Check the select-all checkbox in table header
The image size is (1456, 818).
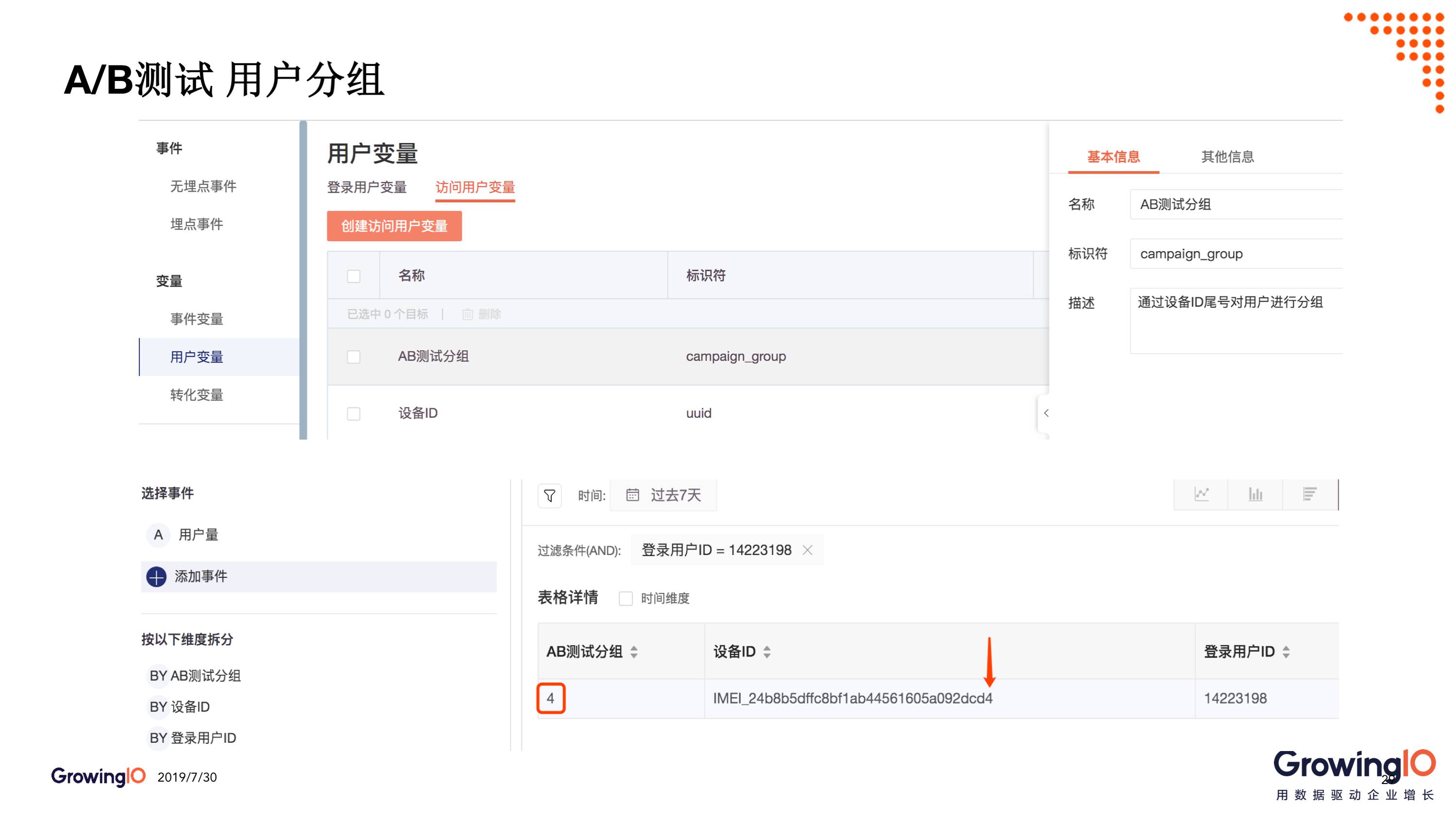354,276
